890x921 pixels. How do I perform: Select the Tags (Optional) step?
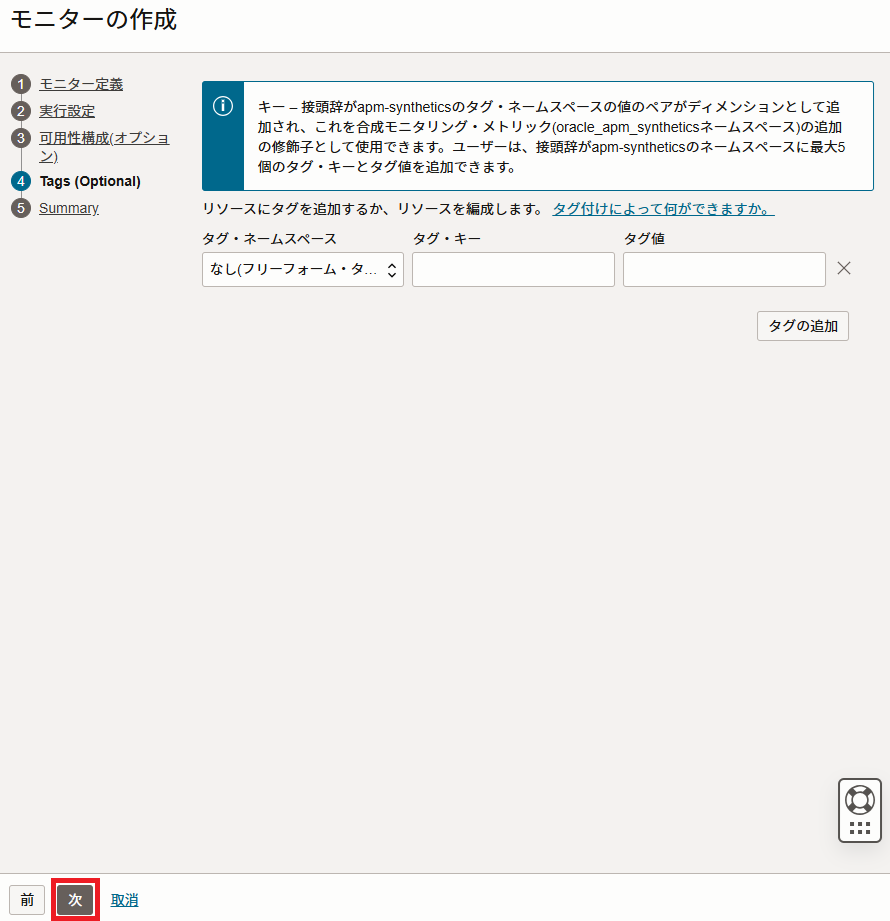coord(90,181)
